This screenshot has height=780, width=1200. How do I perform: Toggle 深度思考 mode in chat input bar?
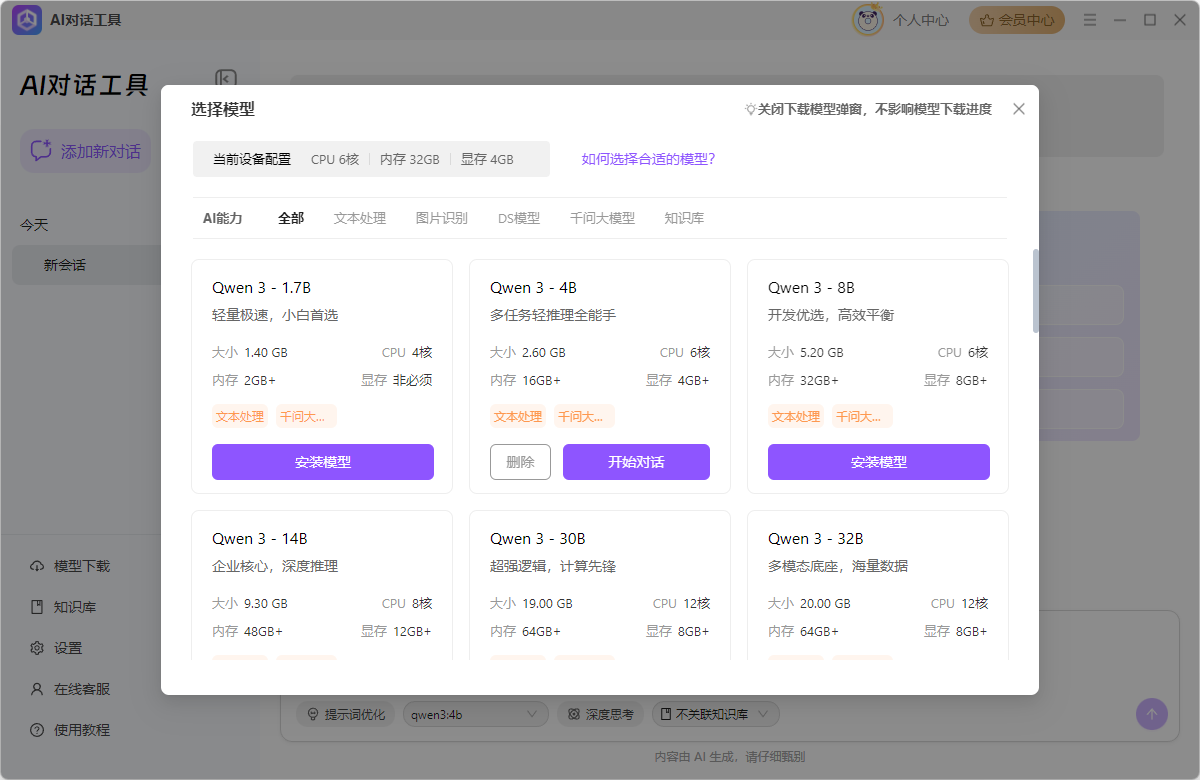coord(600,714)
